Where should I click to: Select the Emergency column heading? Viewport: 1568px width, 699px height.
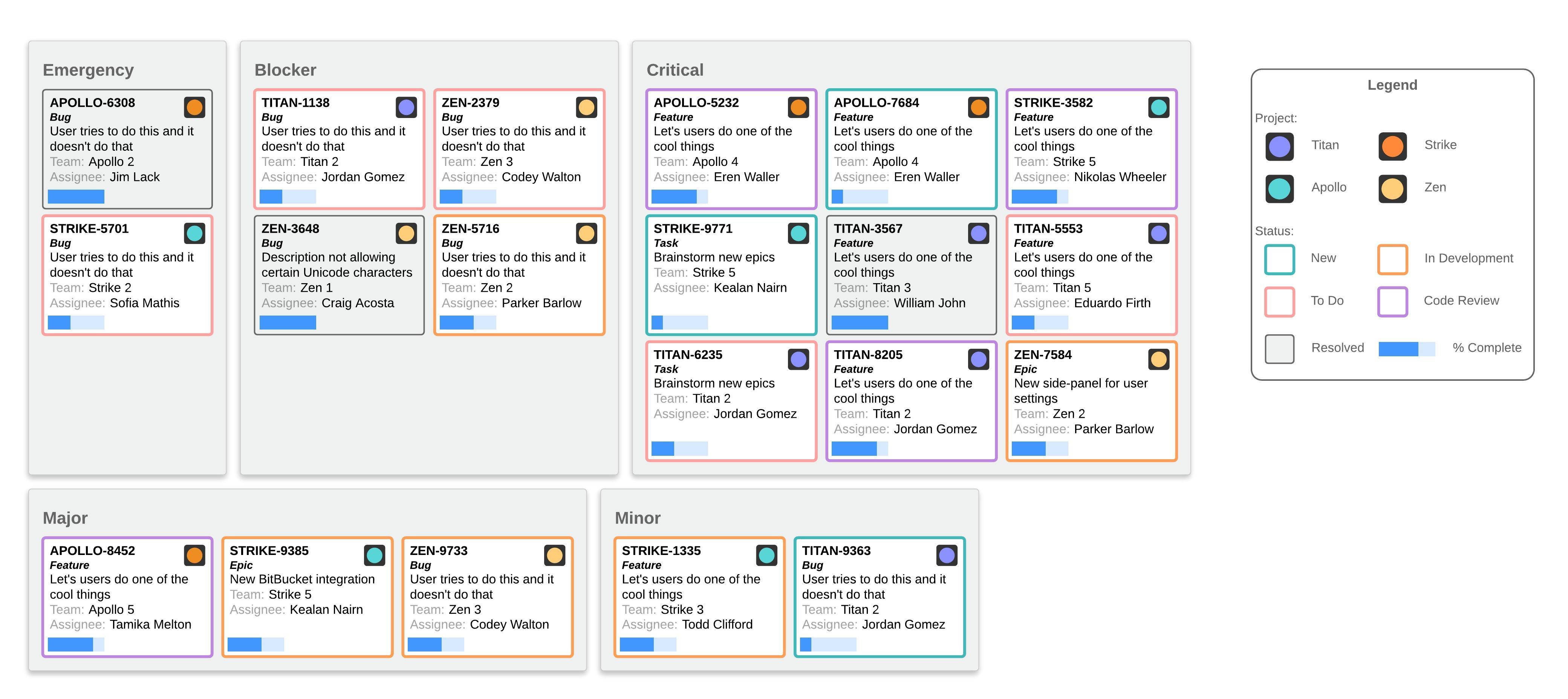point(88,70)
